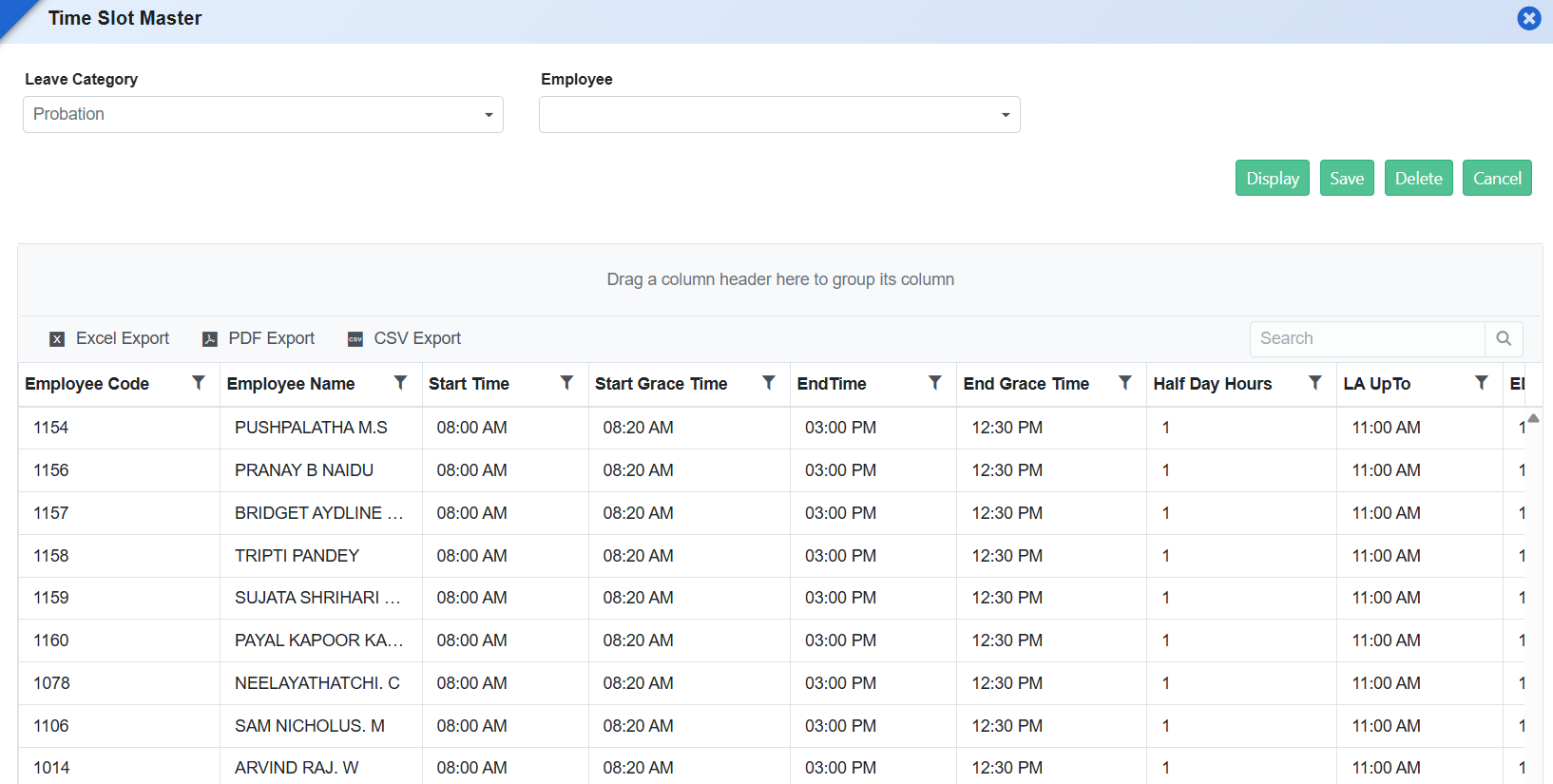Select BRIDGET AYDLINE name cell

click(321, 513)
